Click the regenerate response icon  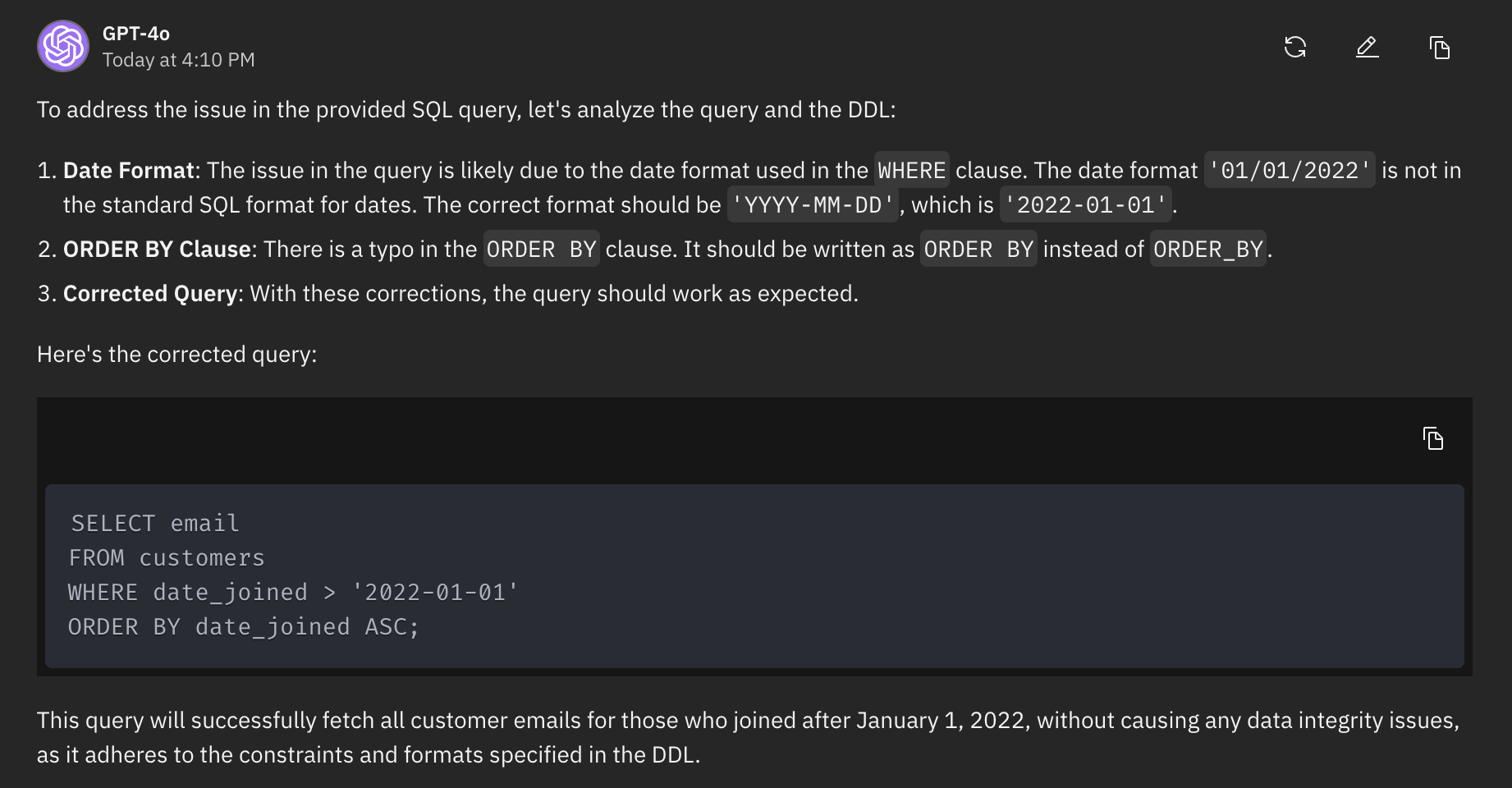tap(1294, 48)
